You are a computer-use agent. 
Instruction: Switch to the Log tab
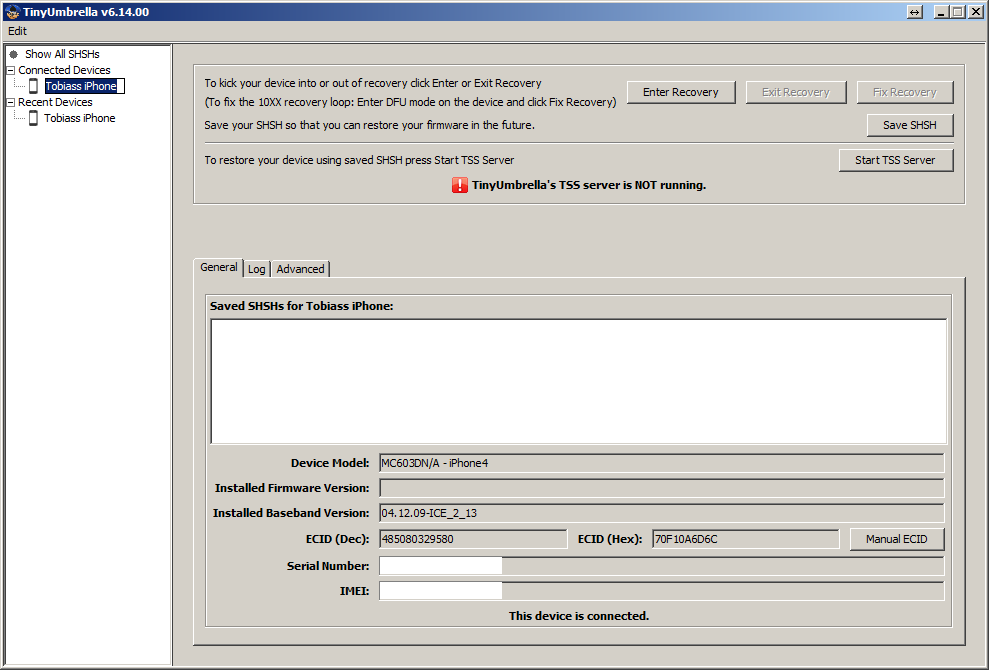point(257,269)
